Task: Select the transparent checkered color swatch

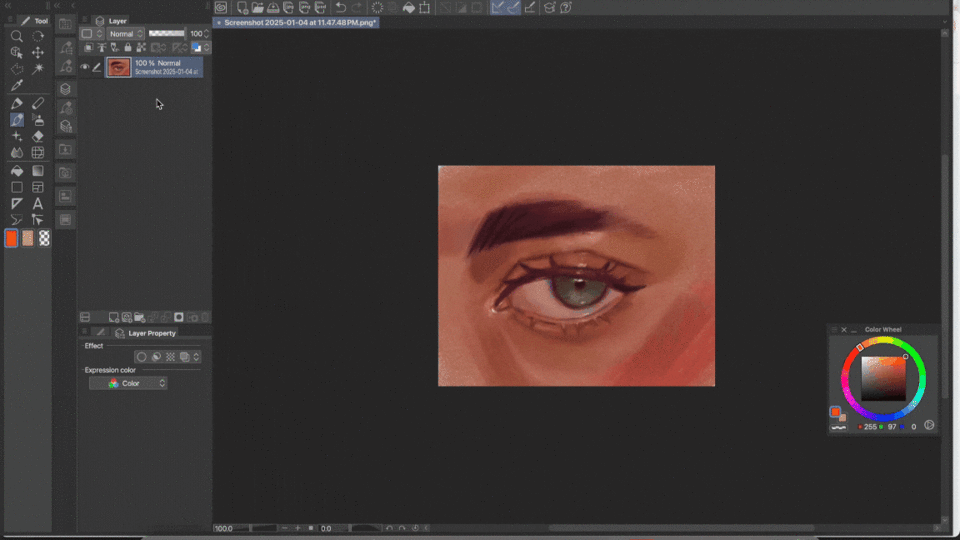Action: coord(44,238)
